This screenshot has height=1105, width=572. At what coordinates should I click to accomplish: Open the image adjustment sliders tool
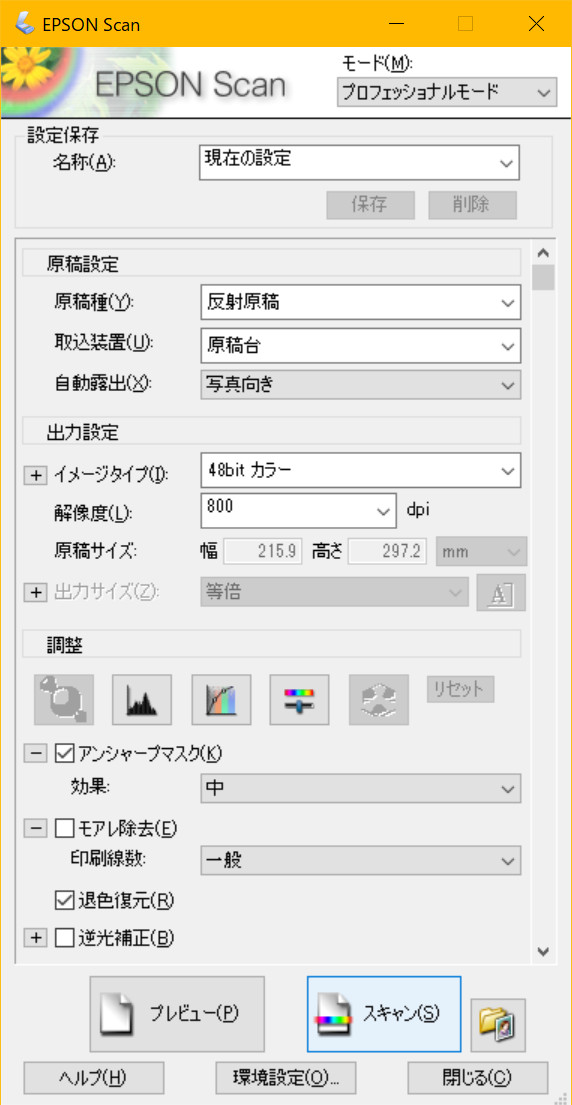299,700
